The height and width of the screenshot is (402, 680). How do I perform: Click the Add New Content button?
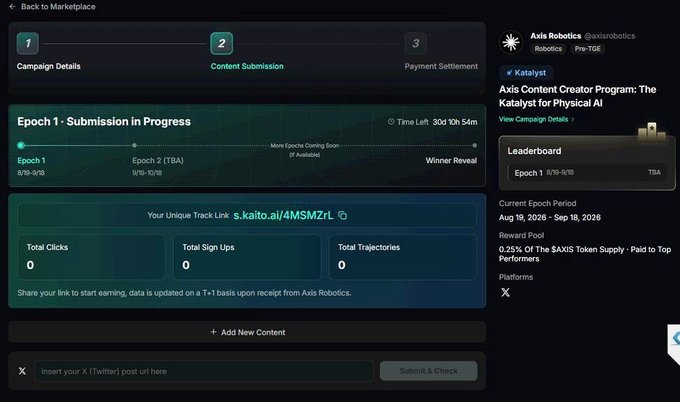247,332
